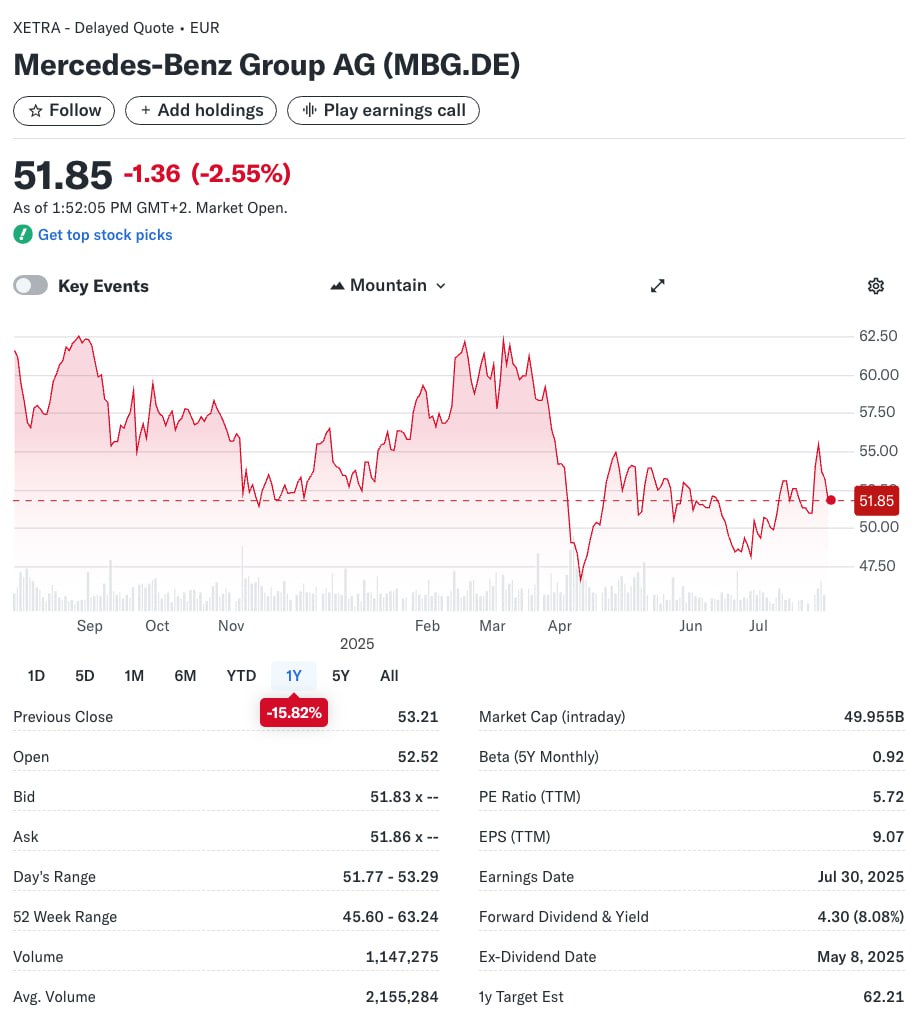Click the (-2.55%) percent change figure
This screenshot has height=1027, width=923.
coord(241,174)
